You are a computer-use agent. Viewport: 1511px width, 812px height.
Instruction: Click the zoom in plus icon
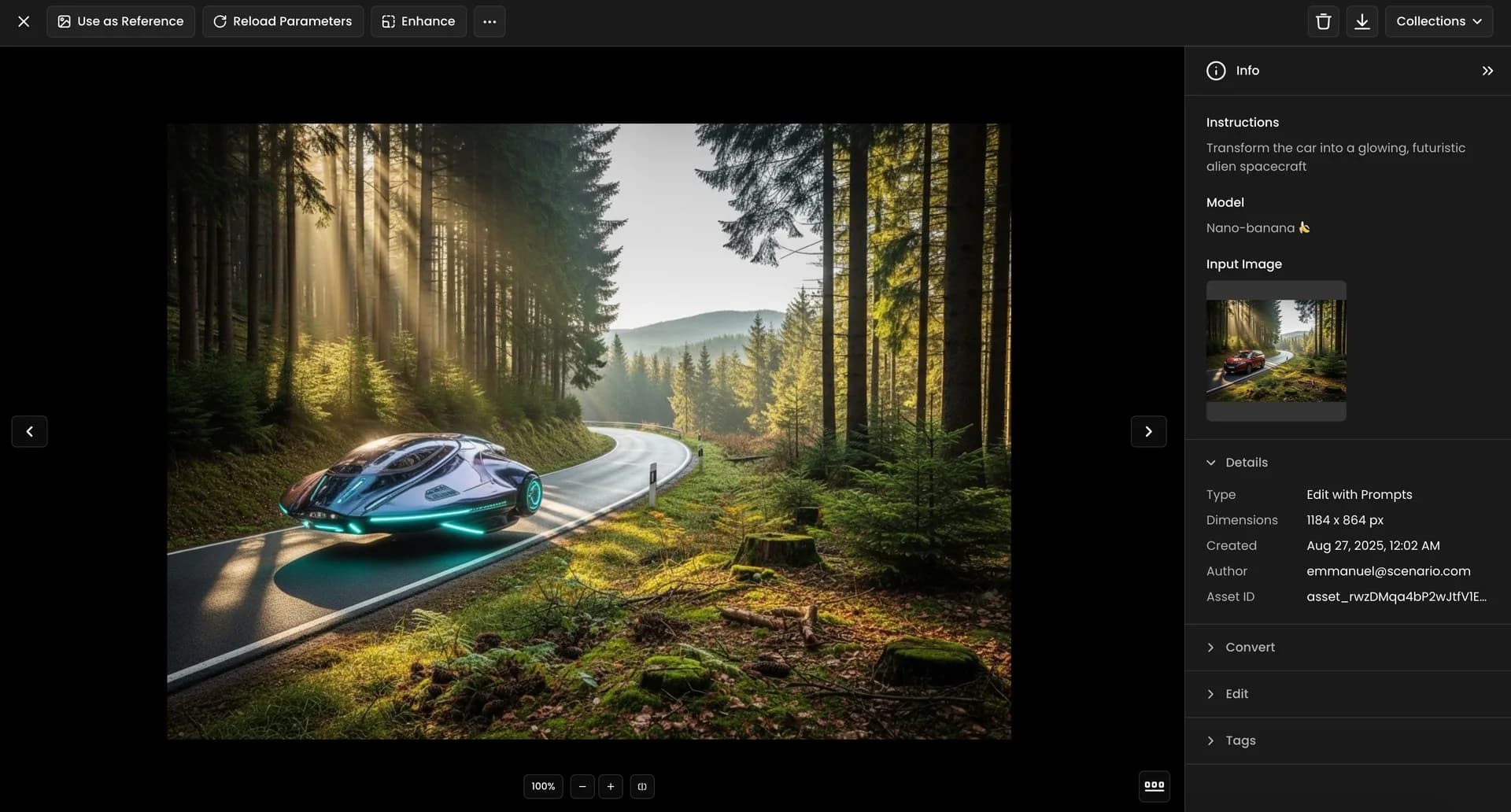click(x=611, y=786)
